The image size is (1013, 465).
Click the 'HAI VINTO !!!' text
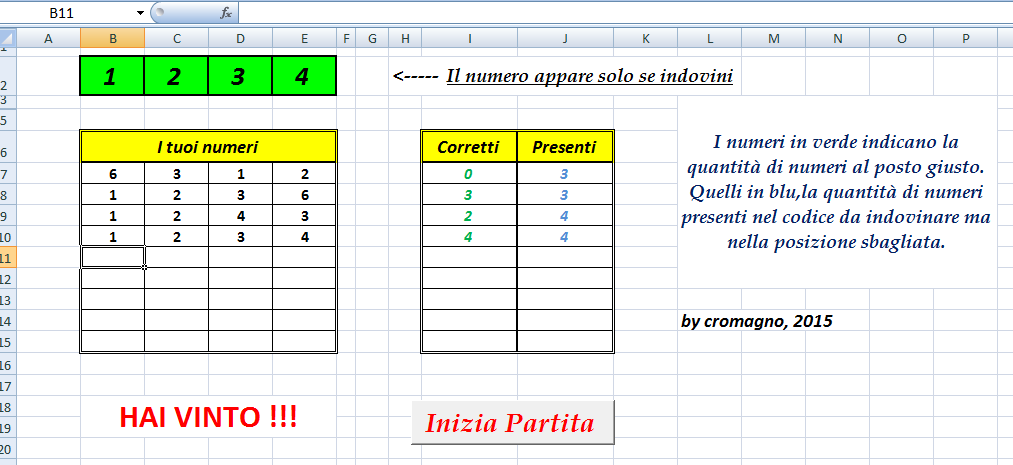click(x=208, y=417)
